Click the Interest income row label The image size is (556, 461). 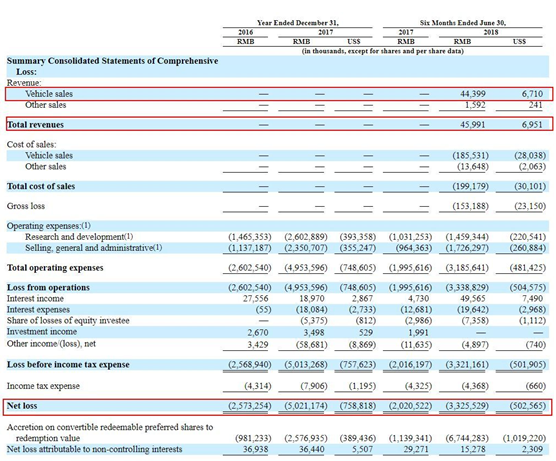[35, 299]
